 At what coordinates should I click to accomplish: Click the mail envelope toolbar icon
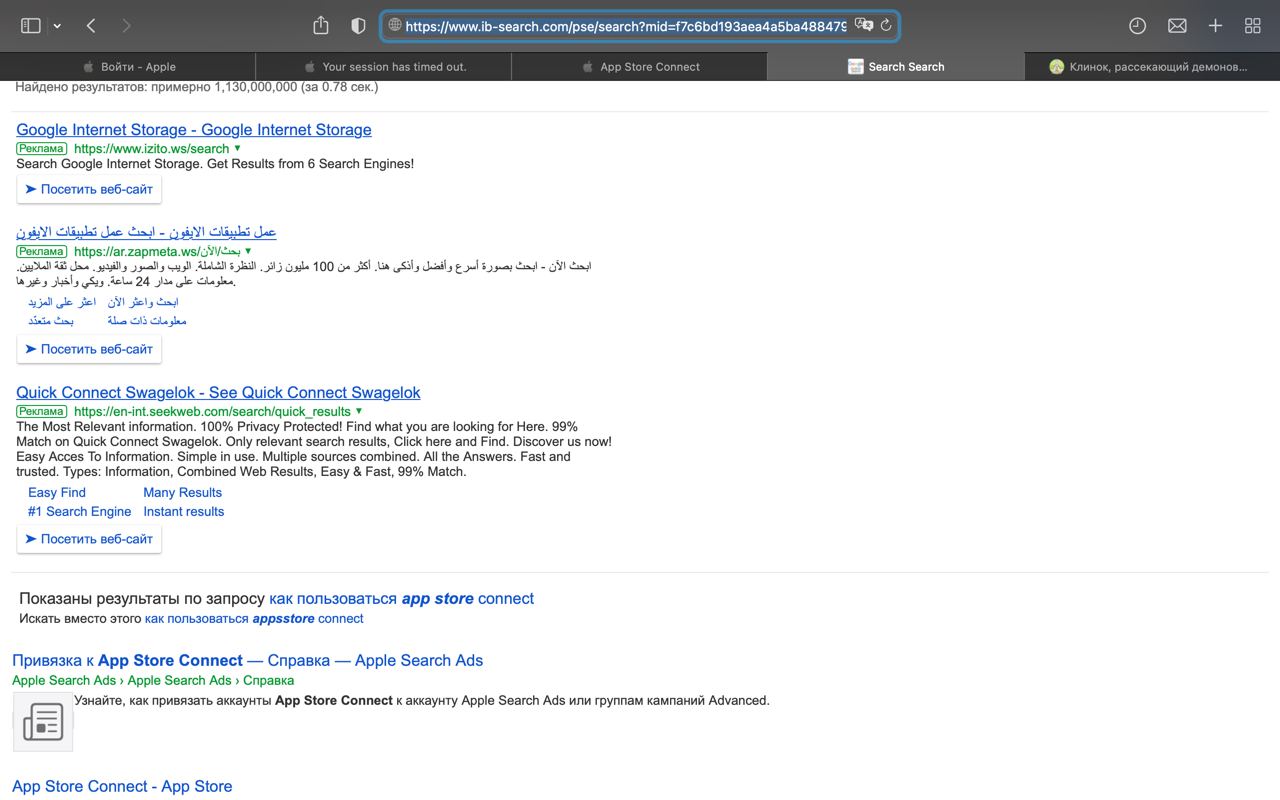1177,26
